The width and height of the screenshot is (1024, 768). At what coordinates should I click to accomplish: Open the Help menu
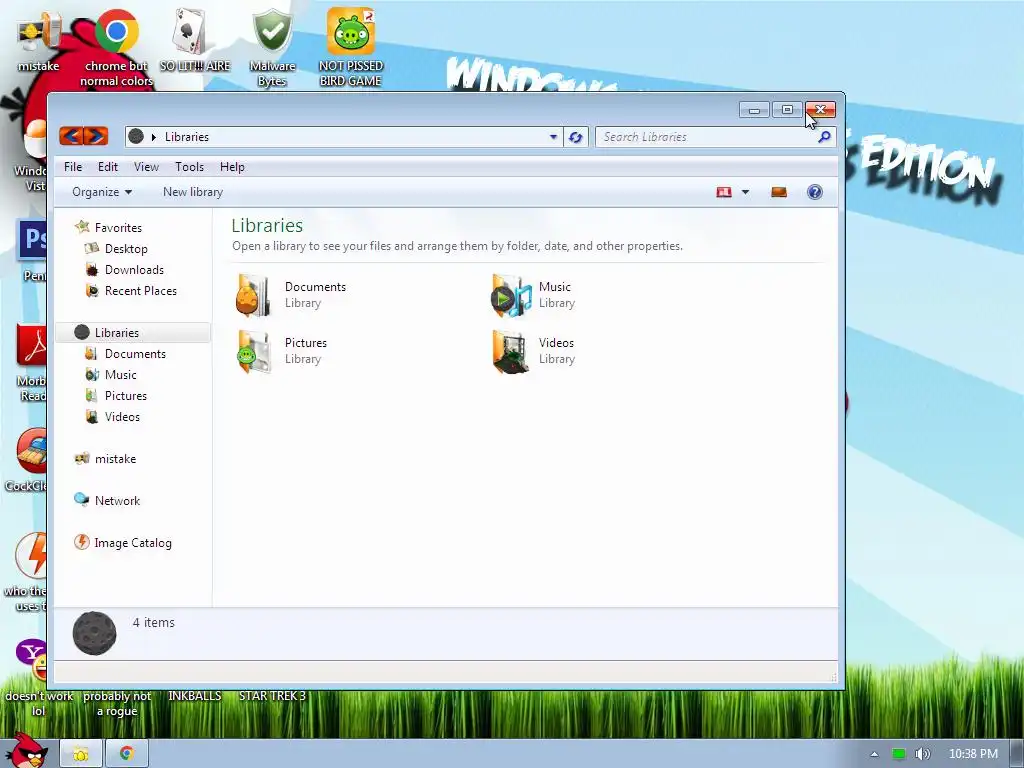(232, 167)
